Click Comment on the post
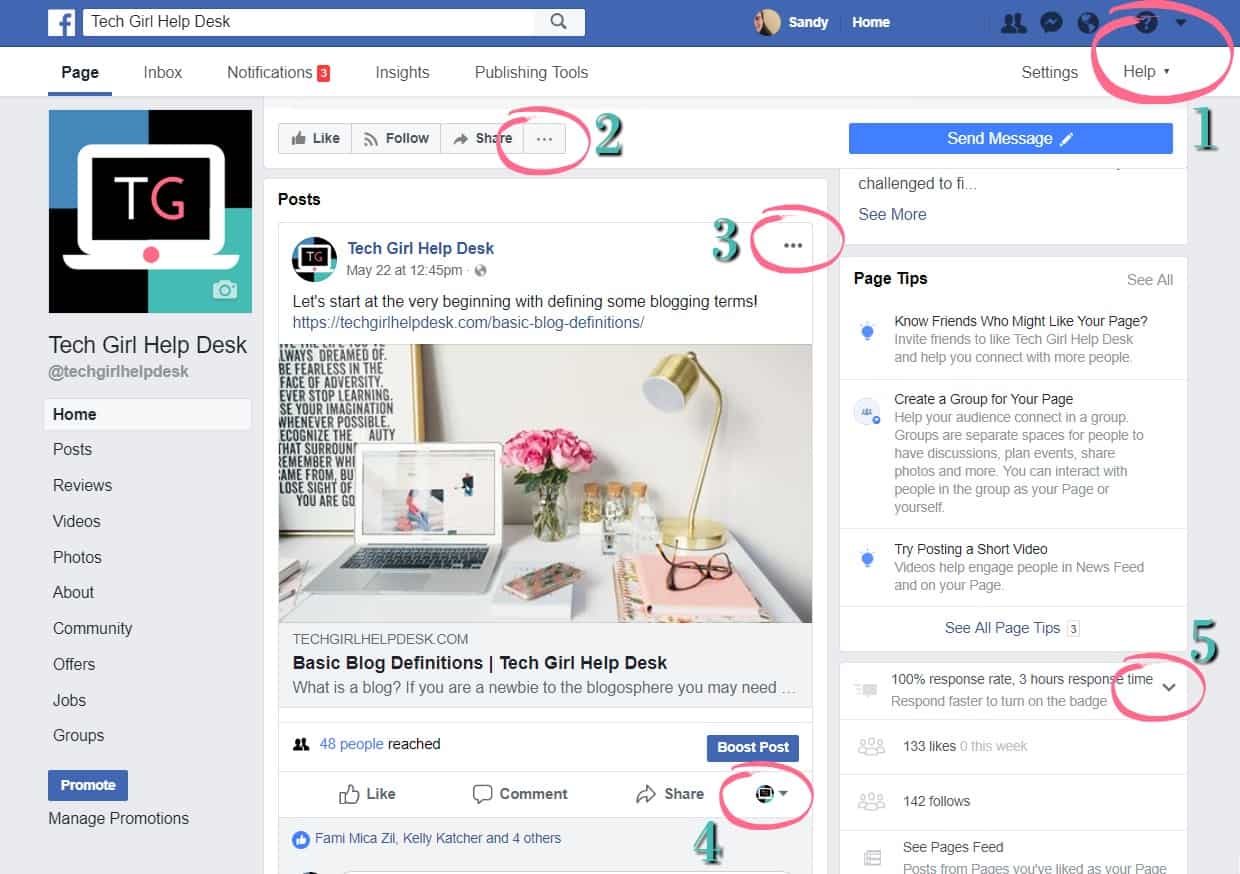Screen dimensions: 1240x874 click(x=520, y=794)
